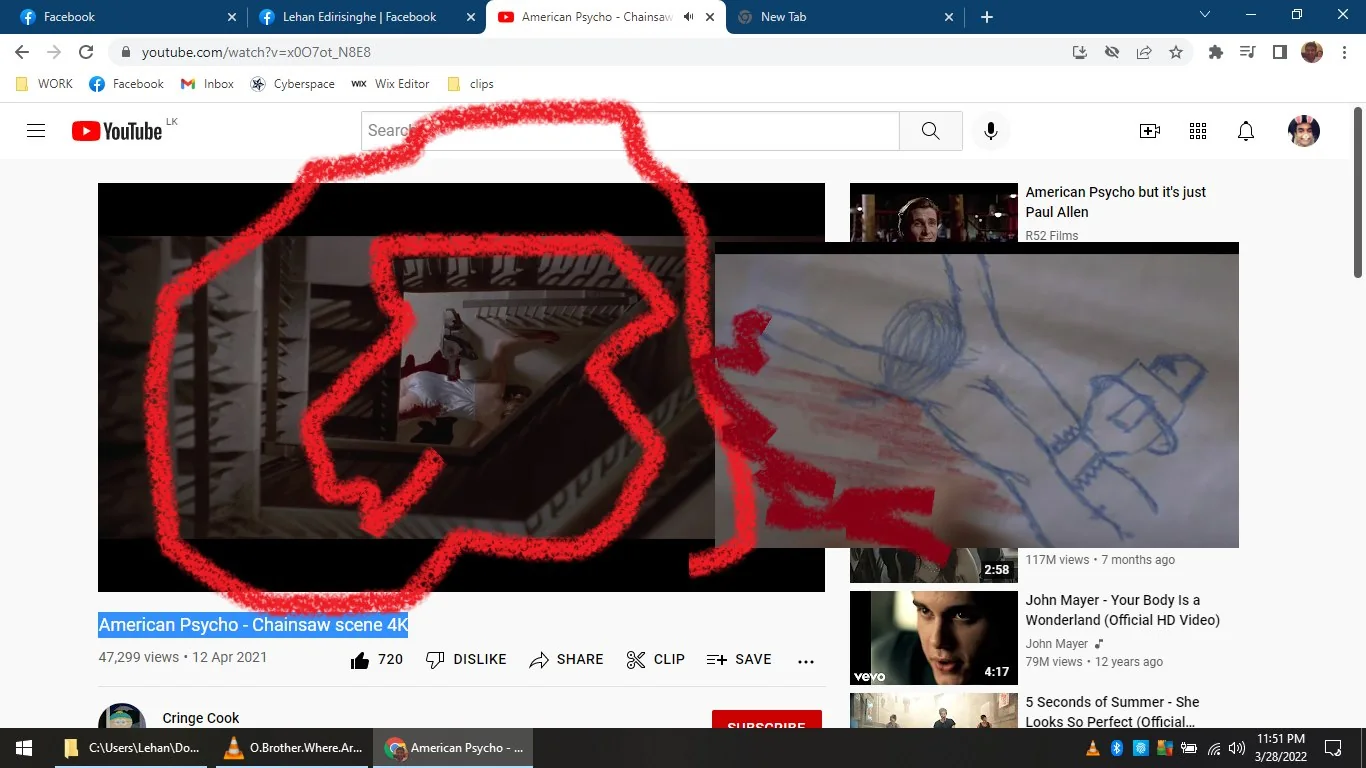Click the install app icon in address bar
Viewport: 1366px width, 768px height.
[x=1080, y=52]
